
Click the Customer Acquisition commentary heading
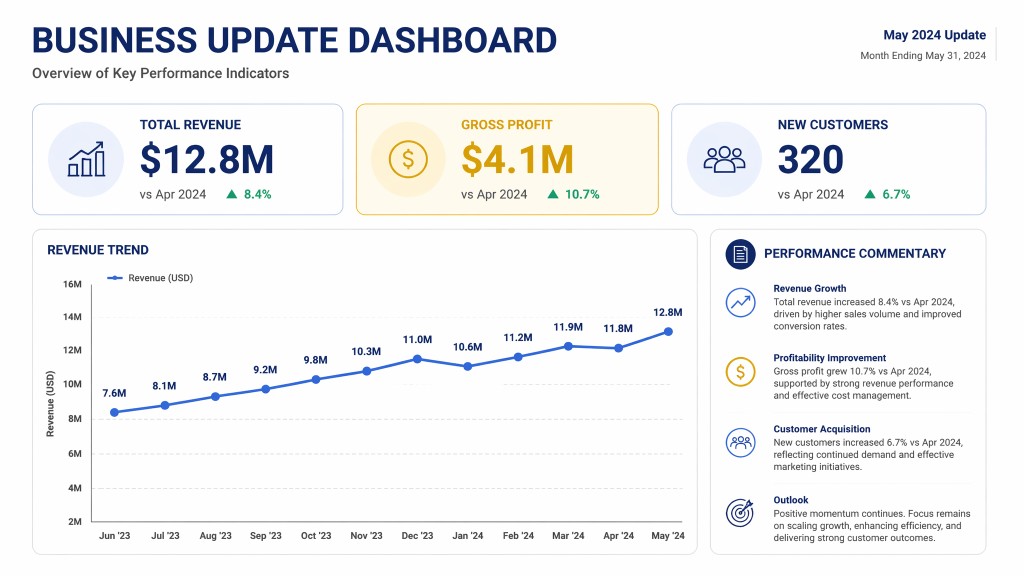[822, 429]
